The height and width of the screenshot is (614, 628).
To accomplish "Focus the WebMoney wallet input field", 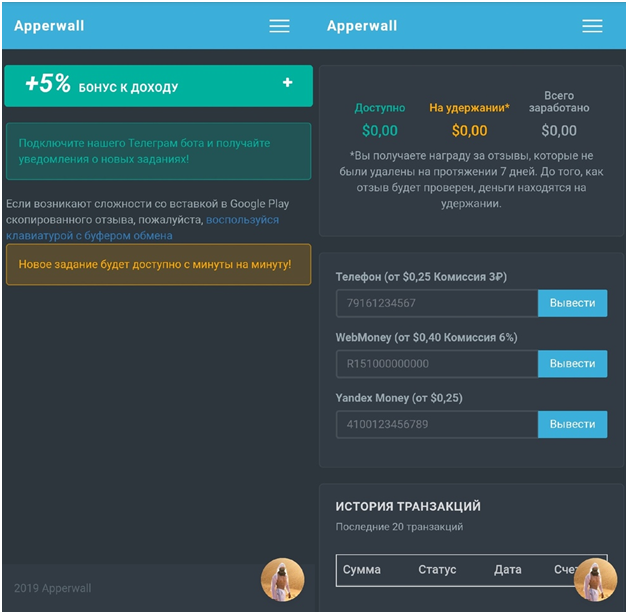I will click(x=437, y=364).
